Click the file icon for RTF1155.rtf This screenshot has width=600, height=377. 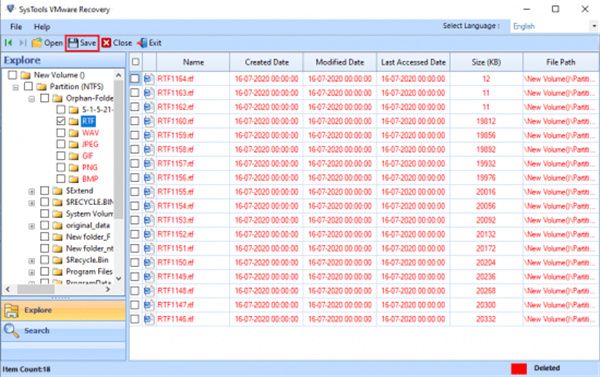tap(149, 192)
